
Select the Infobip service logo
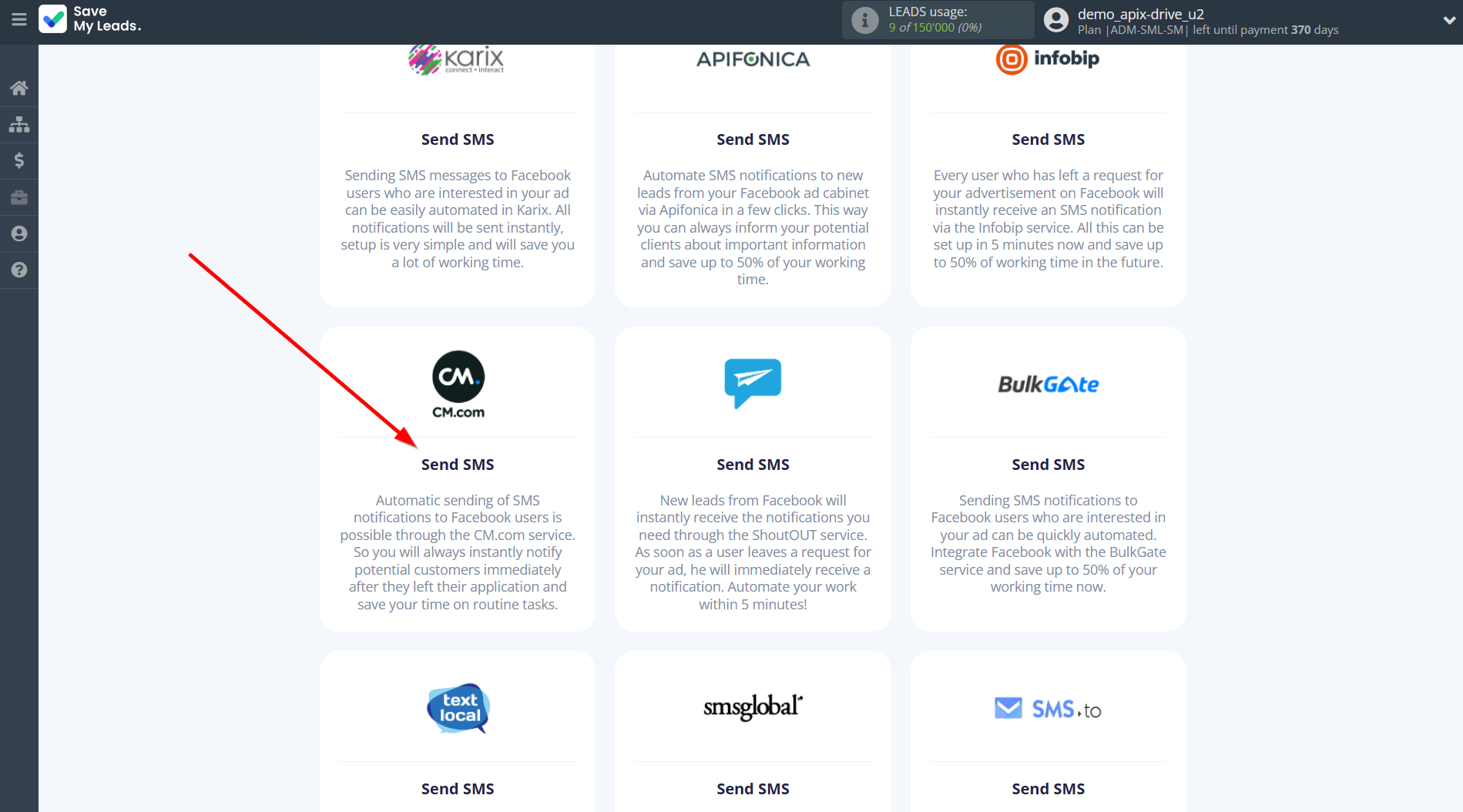[x=1048, y=59]
